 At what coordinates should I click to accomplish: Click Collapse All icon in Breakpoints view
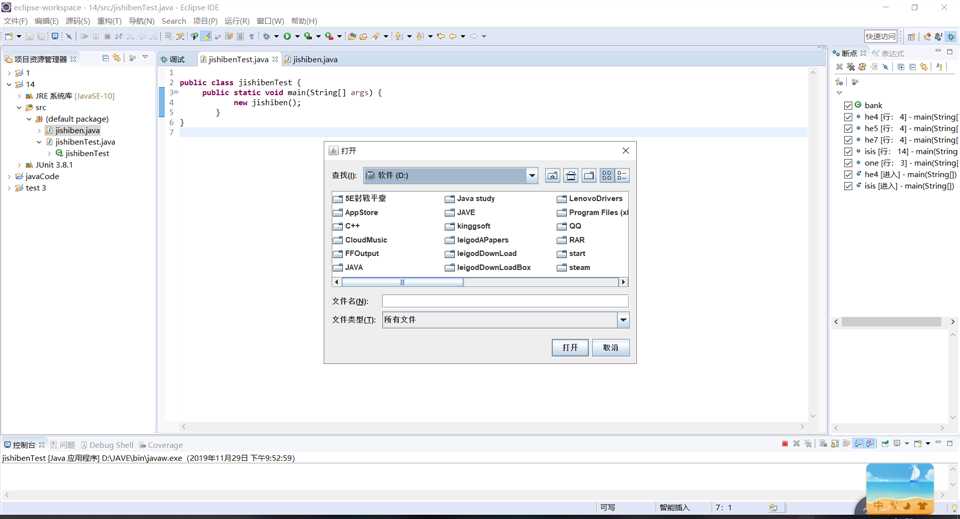[912, 67]
